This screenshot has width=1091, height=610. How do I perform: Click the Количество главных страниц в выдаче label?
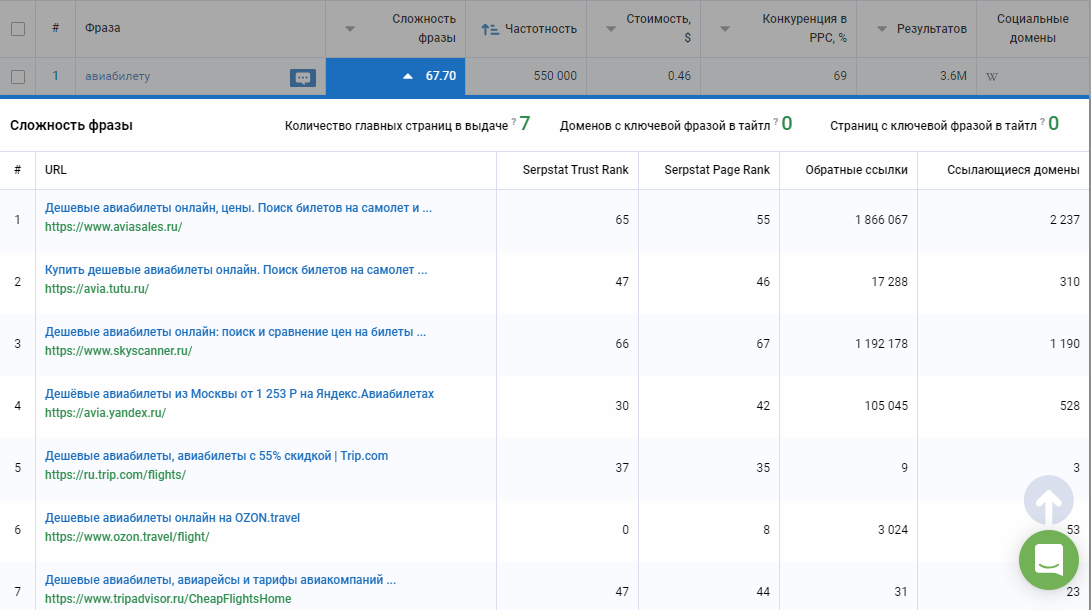396,126
